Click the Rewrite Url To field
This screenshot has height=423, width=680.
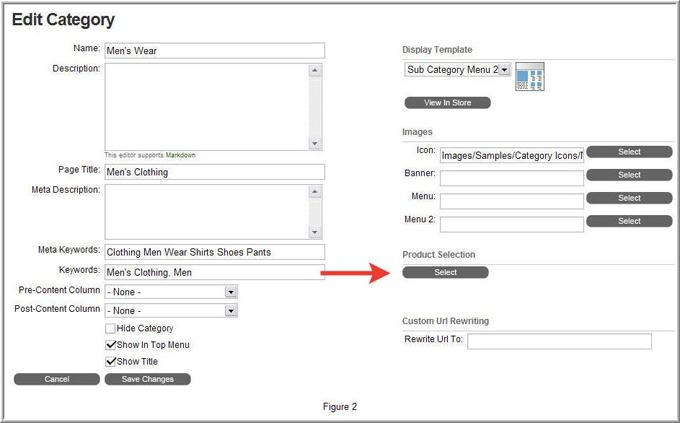(x=559, y=341)
